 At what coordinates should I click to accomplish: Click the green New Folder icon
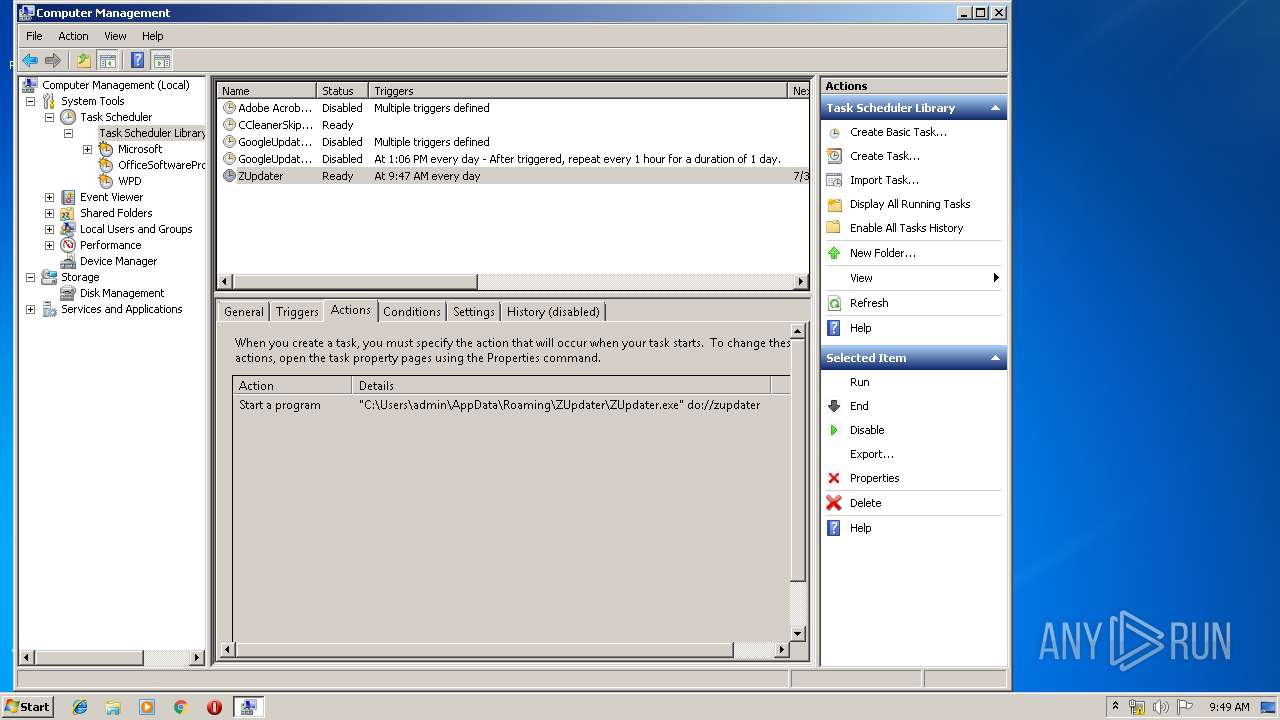coord(834,253)
